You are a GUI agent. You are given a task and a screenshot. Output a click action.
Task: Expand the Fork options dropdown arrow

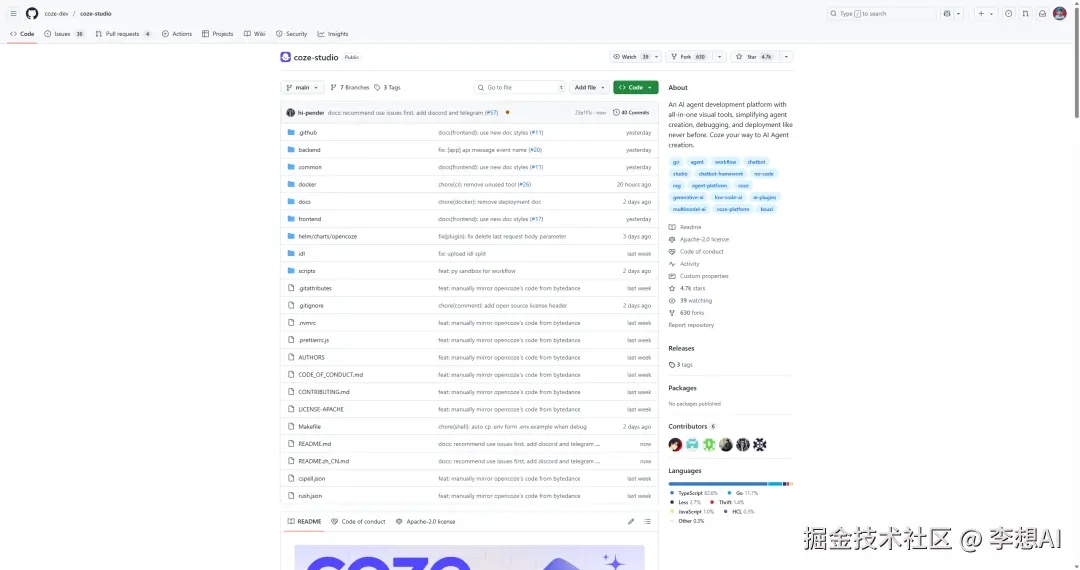(x=719, y=57)
